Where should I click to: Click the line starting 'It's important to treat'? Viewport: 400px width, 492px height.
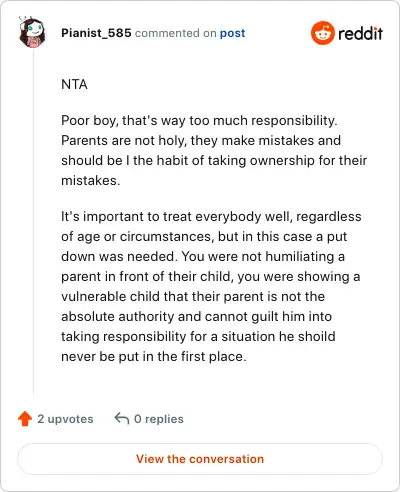tap(211, 217)
